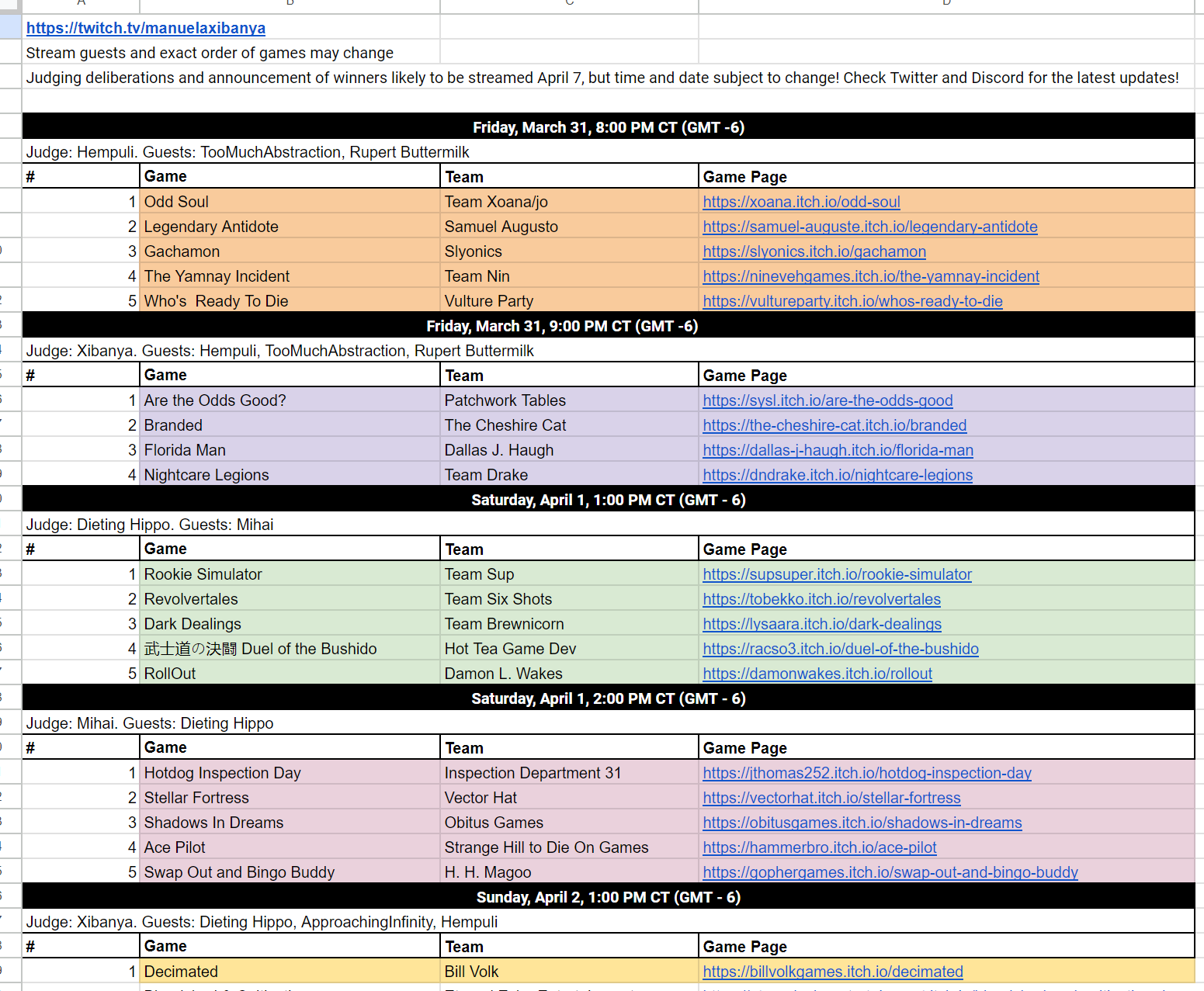Open the hotdog-inspection-day link
This screenshot has width=1204, height=991.
(x=866, y=774)
